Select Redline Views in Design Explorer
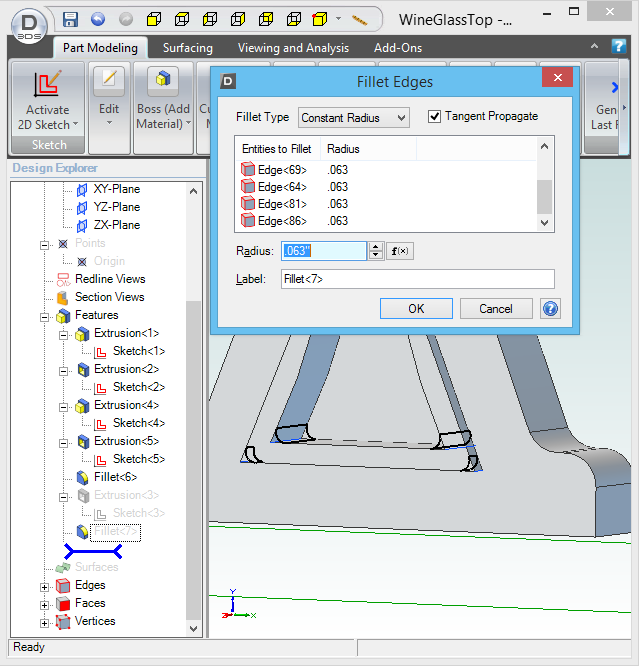 (110, 279)
